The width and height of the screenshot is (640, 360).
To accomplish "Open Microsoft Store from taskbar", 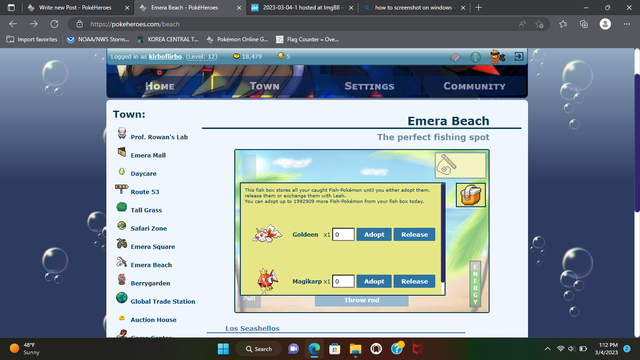I will (x=335, y=349).
